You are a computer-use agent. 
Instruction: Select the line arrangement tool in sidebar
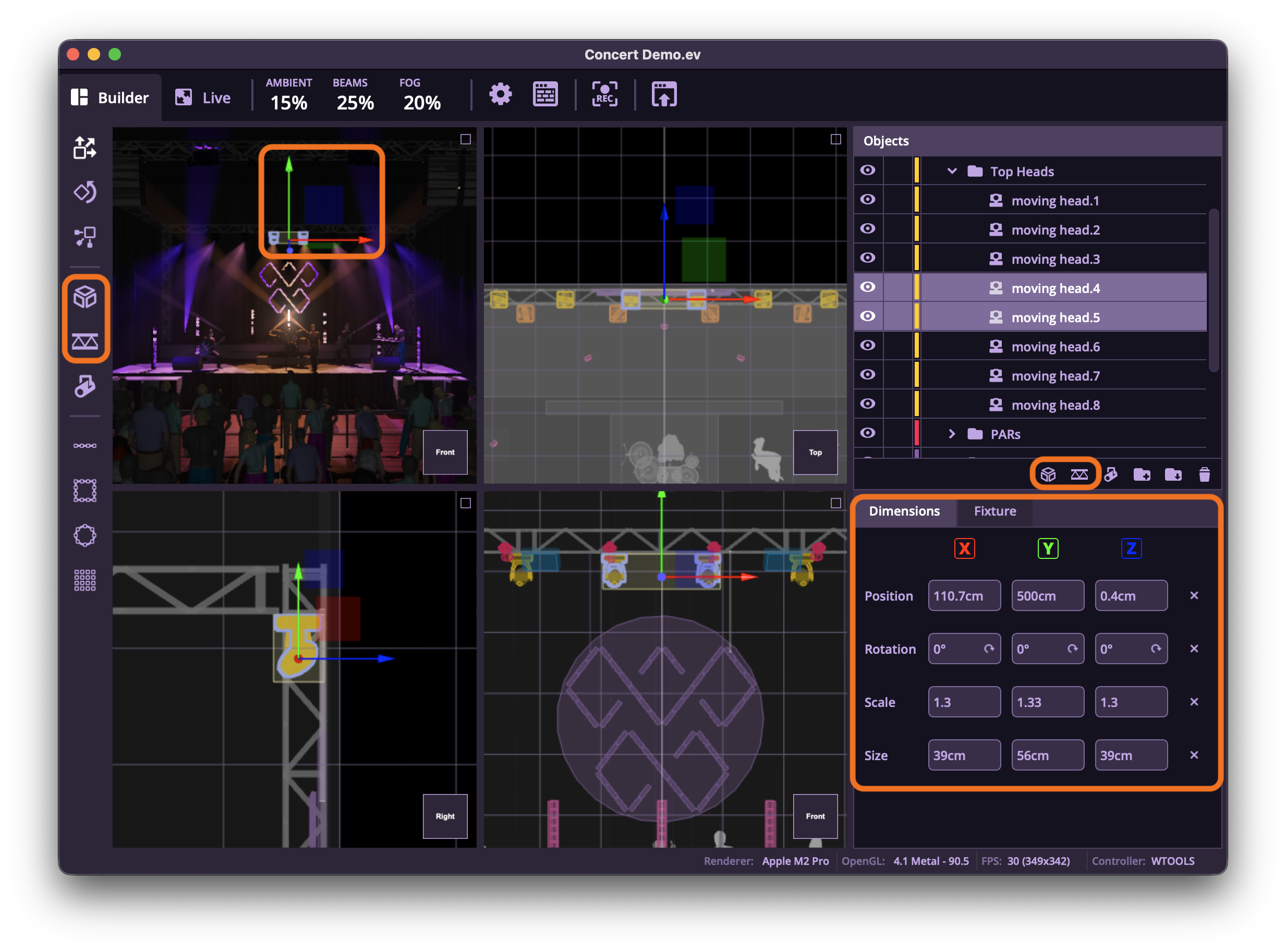(x=84, y=445)
